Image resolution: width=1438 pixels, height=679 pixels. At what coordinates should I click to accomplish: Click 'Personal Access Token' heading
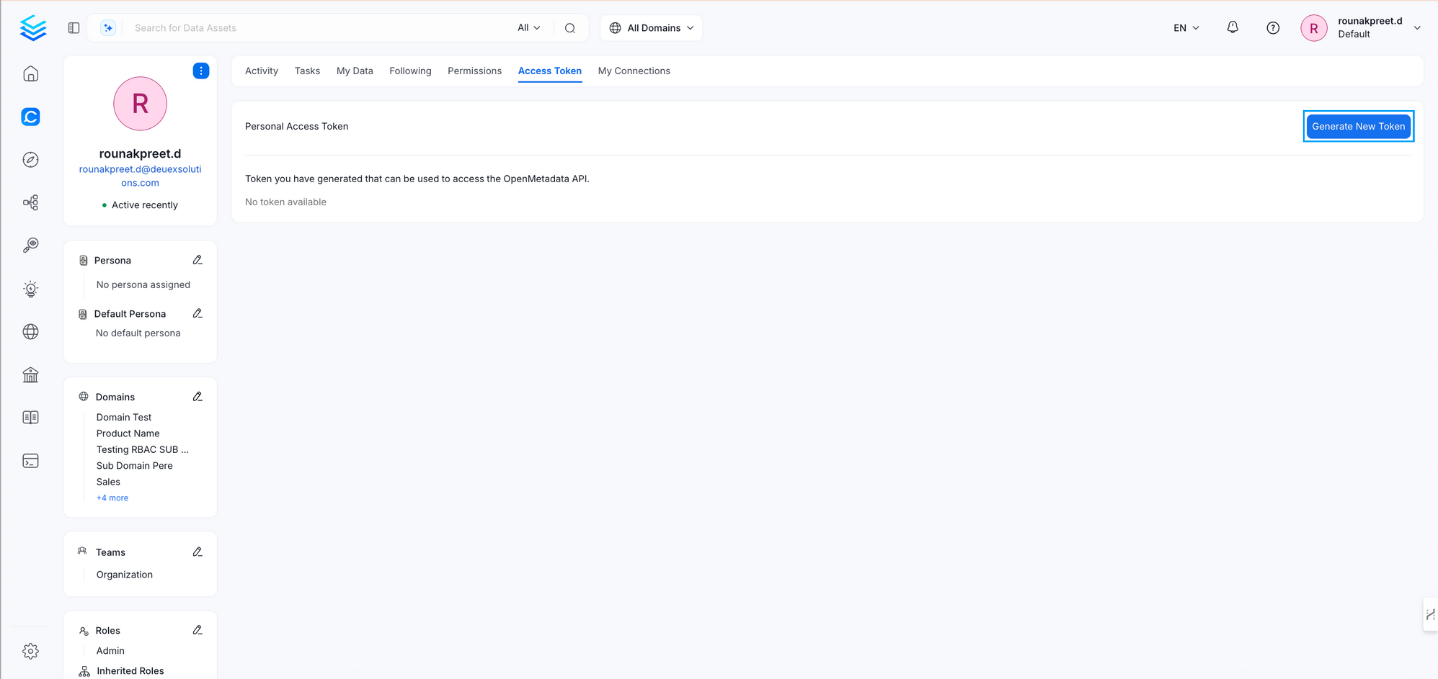(297, 127)
